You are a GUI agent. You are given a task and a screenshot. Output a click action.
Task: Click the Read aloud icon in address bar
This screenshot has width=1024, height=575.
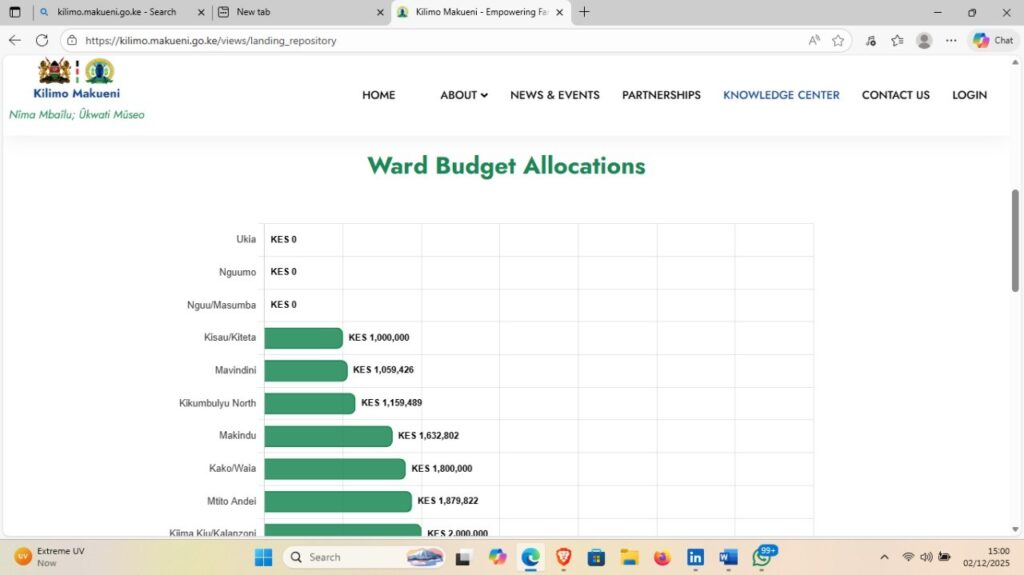pos(814,40)
